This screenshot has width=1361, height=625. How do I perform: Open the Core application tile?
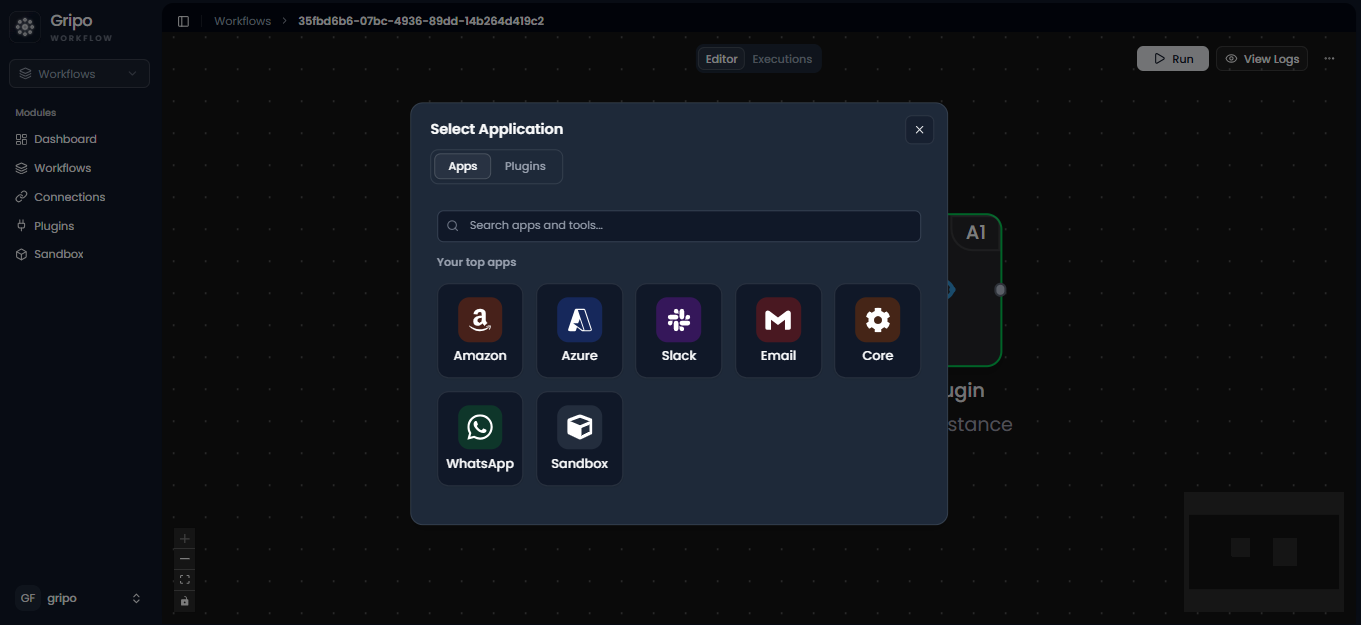coord(878,331)
